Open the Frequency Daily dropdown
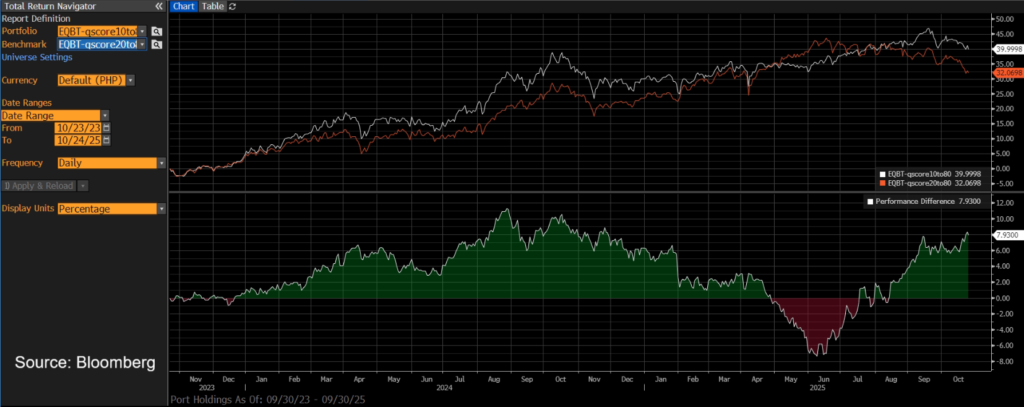 pyautogui.click(x=161, y=163)
